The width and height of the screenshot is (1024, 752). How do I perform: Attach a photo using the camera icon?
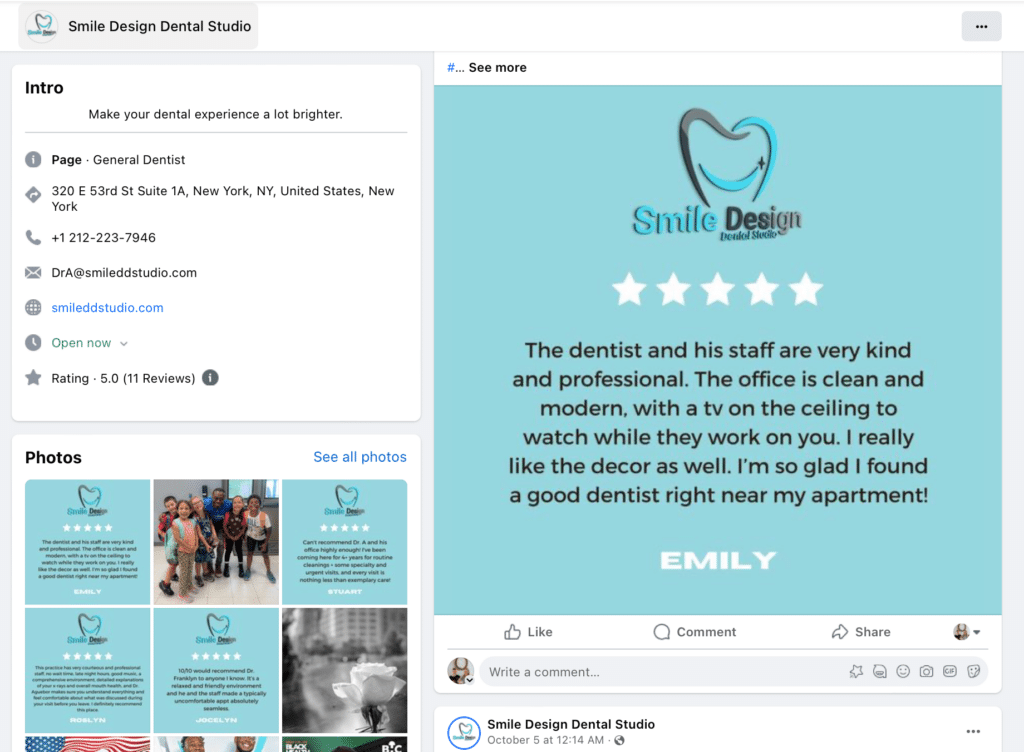[x=926, y=672]
